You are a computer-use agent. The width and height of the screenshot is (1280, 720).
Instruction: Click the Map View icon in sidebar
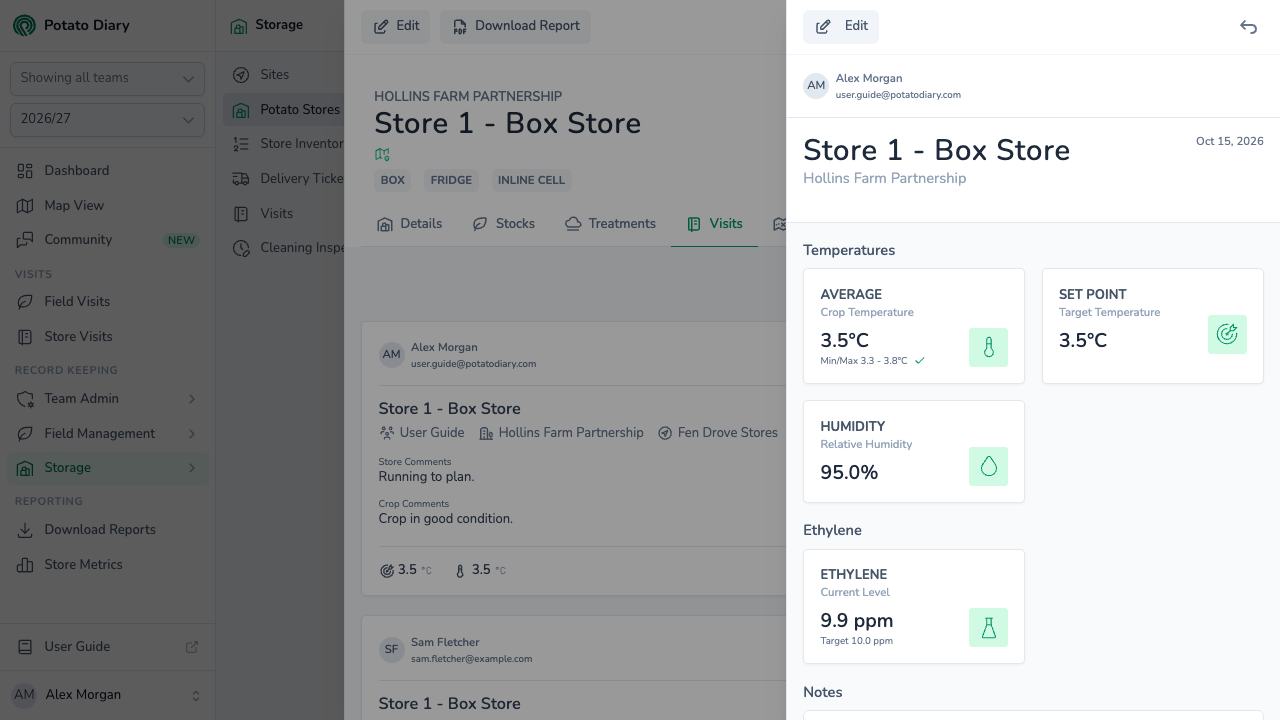(25, 206)
